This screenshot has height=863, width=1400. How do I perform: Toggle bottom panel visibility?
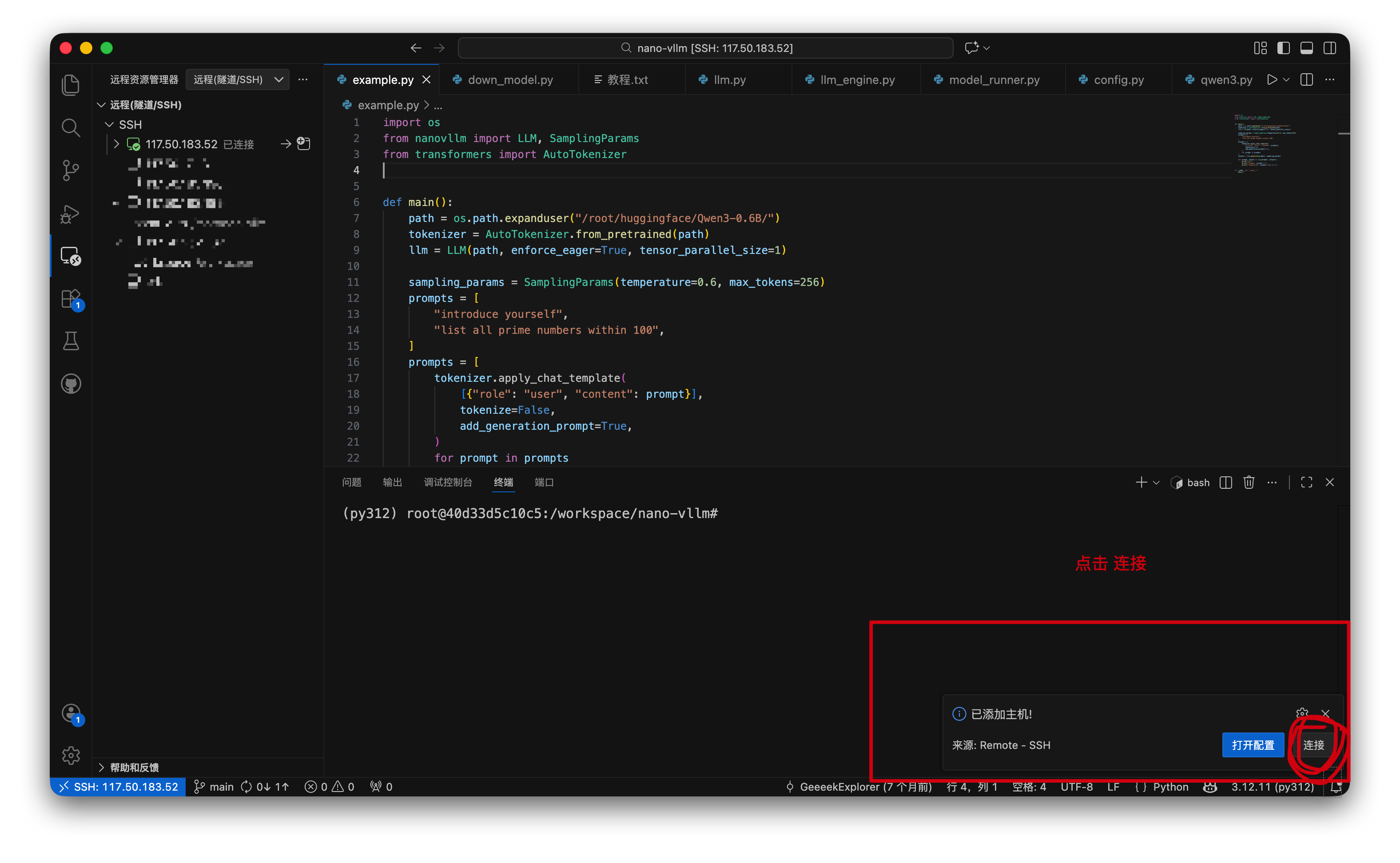coord(1306,48)
